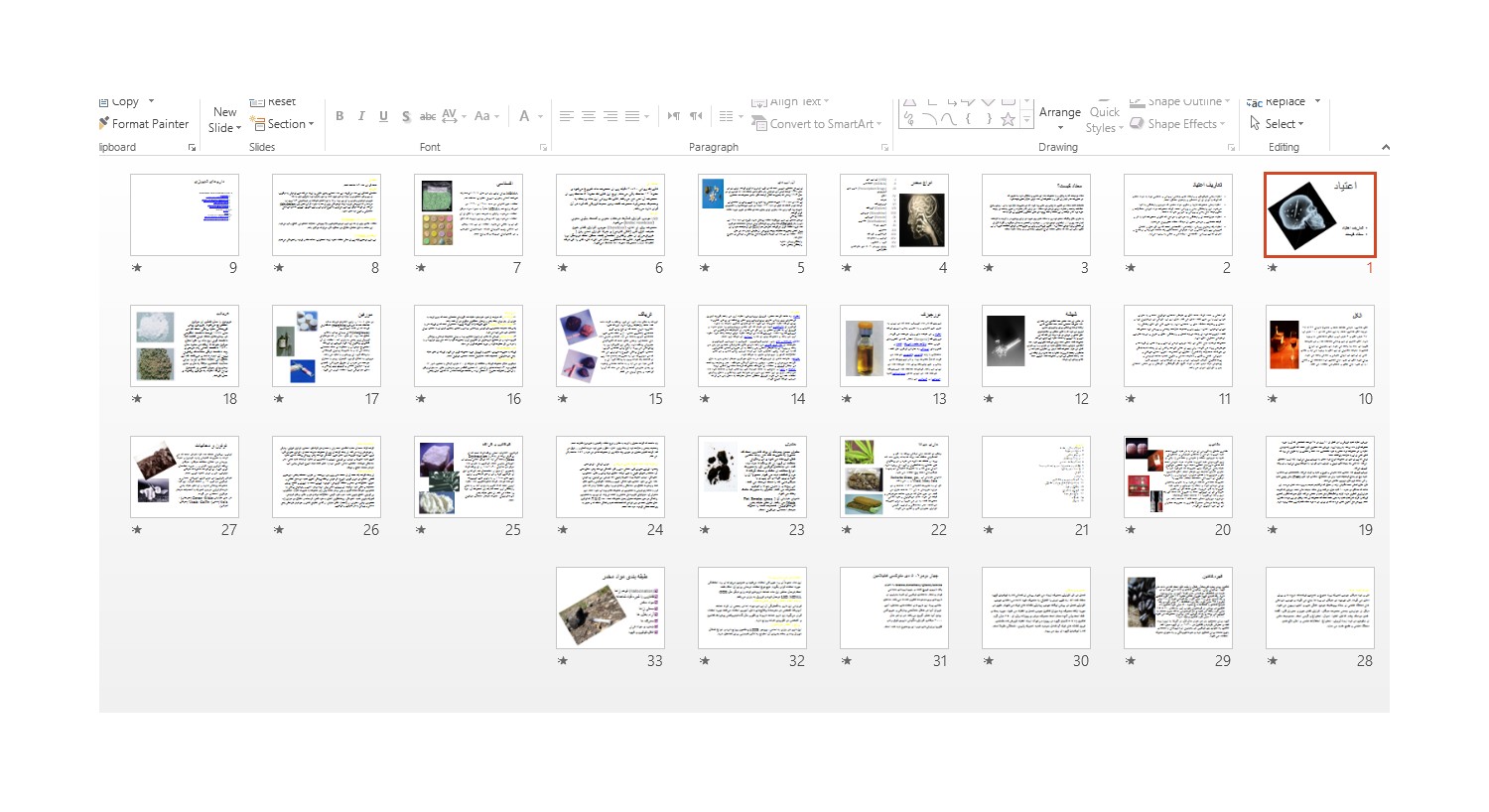This screenshot has height=812, width=1489.
Task: Center the text
Action: click(x=589, y=116)
